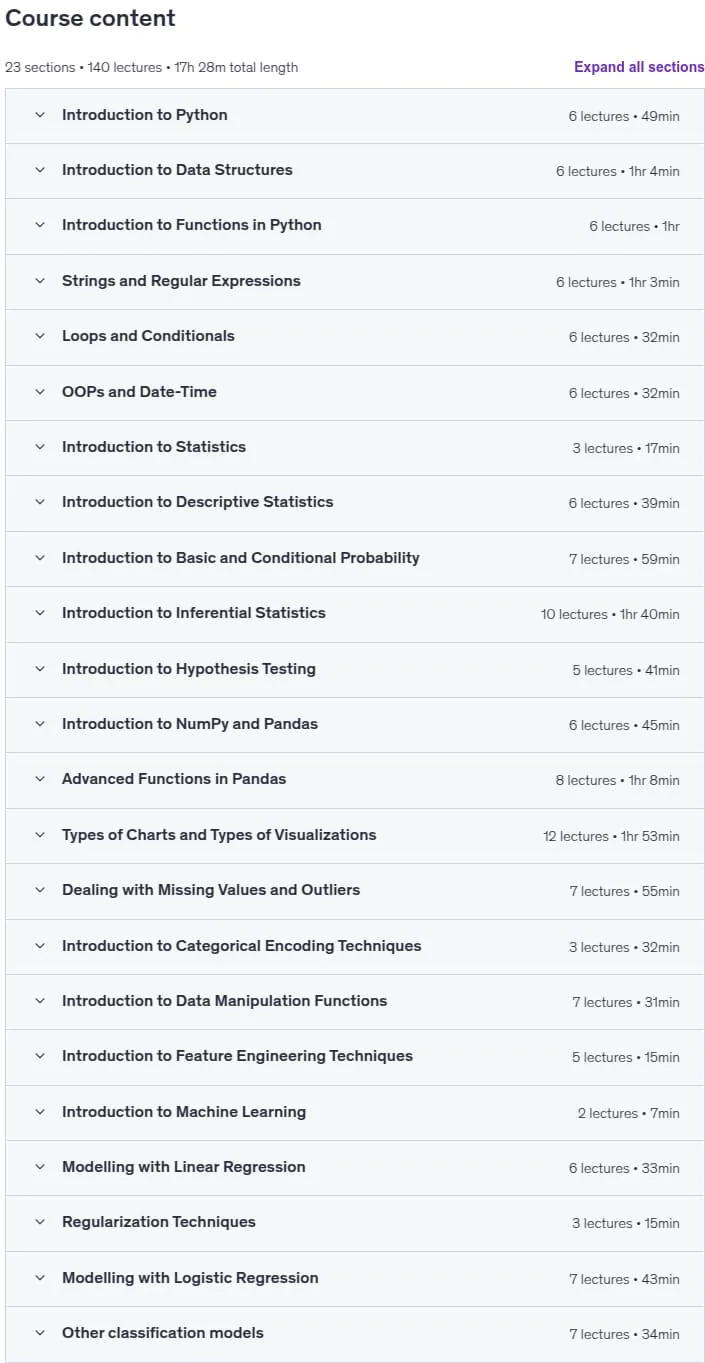Image resolution: width=705 pixels, height=1363 pixels.
Task: Expand Types of Charts and Types of Visualizations chevron
Action: 40,835
